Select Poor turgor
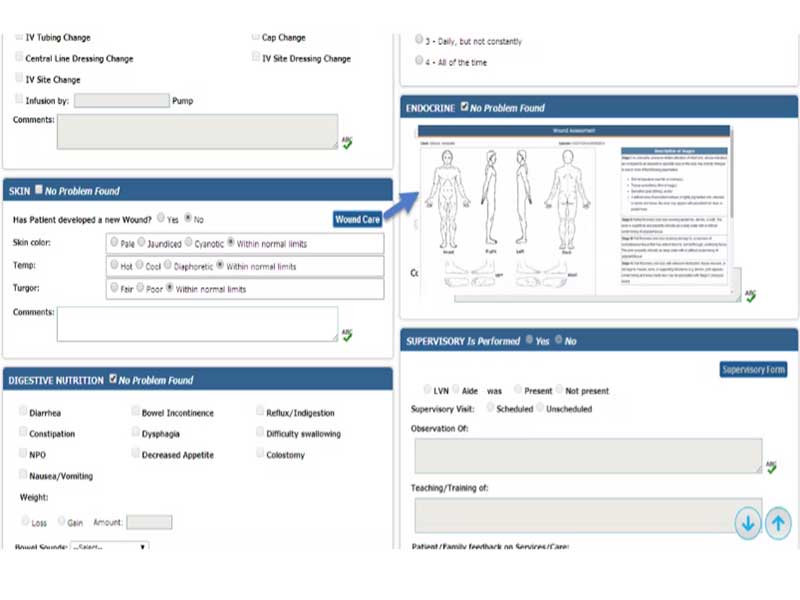Image resolution: width=800 pixels, height=600 pixels. 140,287
